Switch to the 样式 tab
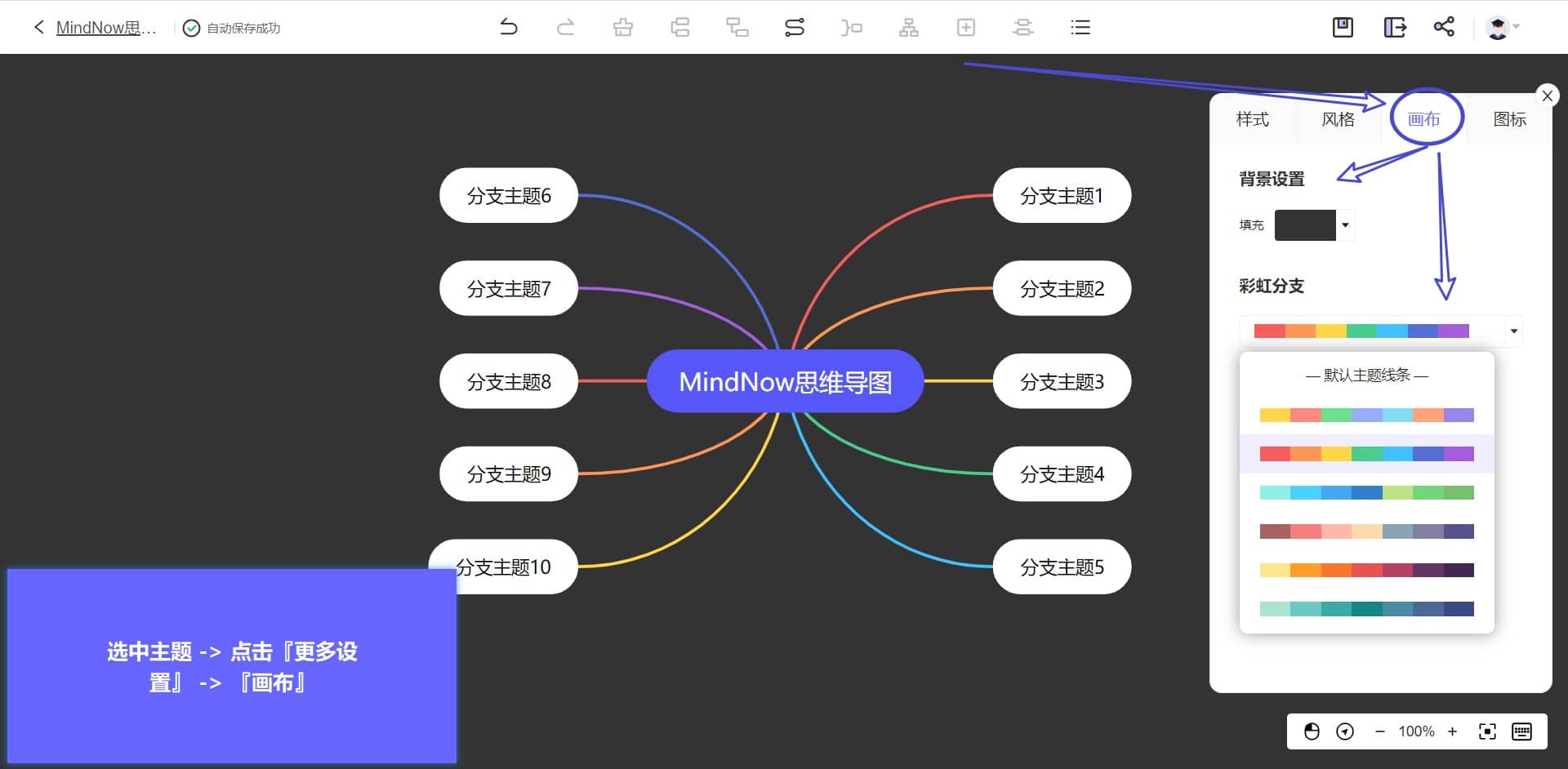Viewport: 1568px width, 769px height. pyautogui.click(x=1252, y=119)
